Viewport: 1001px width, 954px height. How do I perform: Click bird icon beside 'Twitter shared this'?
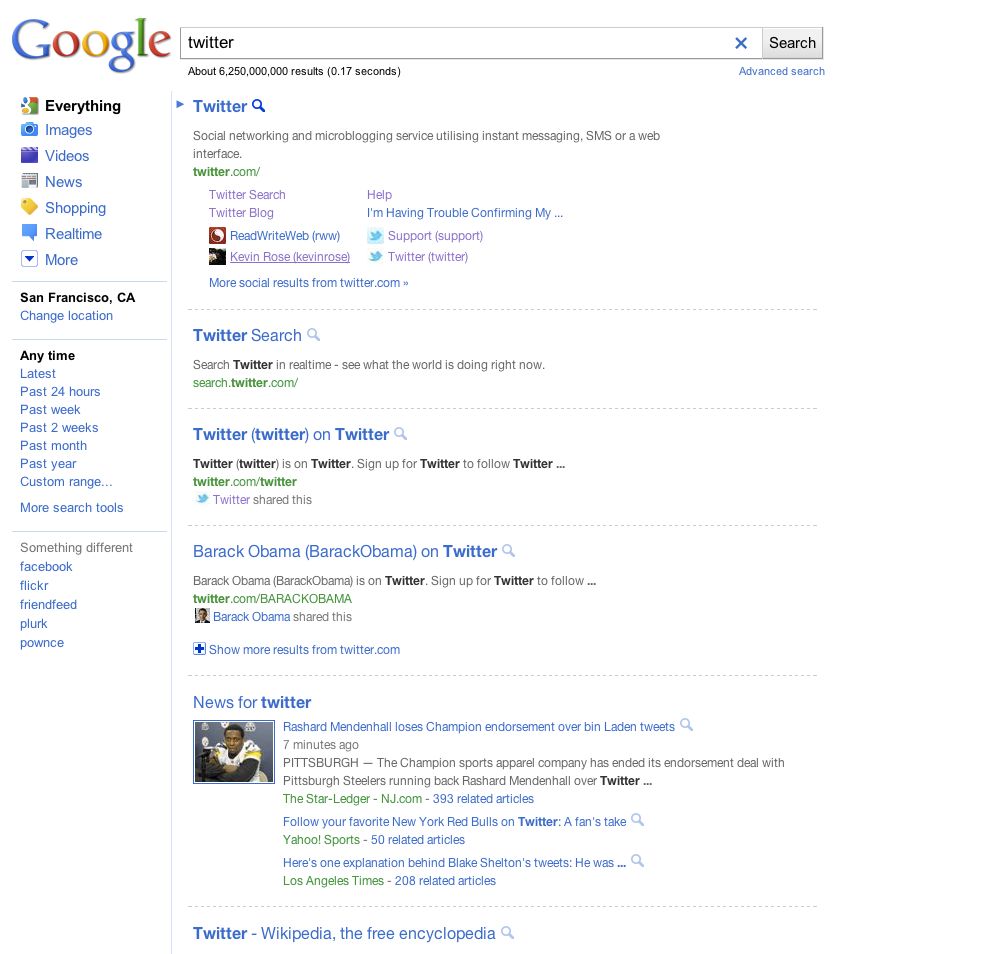coord(202,499)
